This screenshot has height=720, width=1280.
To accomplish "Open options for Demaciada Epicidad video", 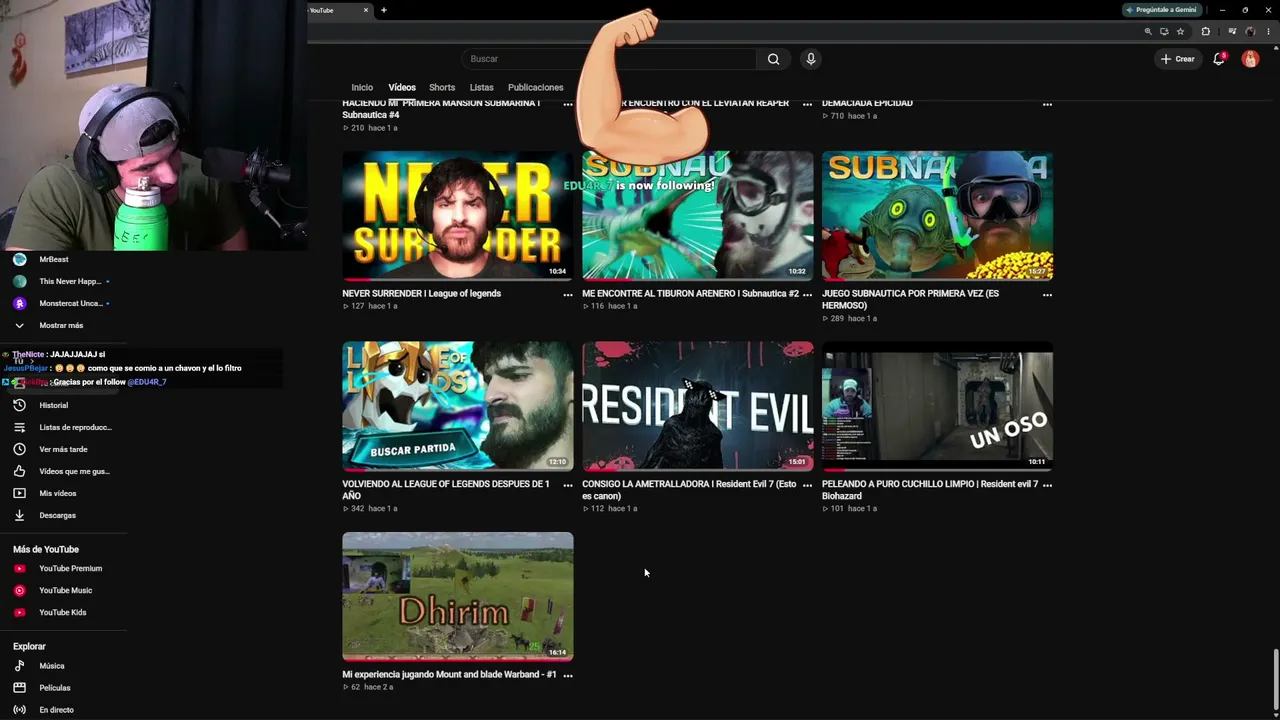I will click(1047, 104).
